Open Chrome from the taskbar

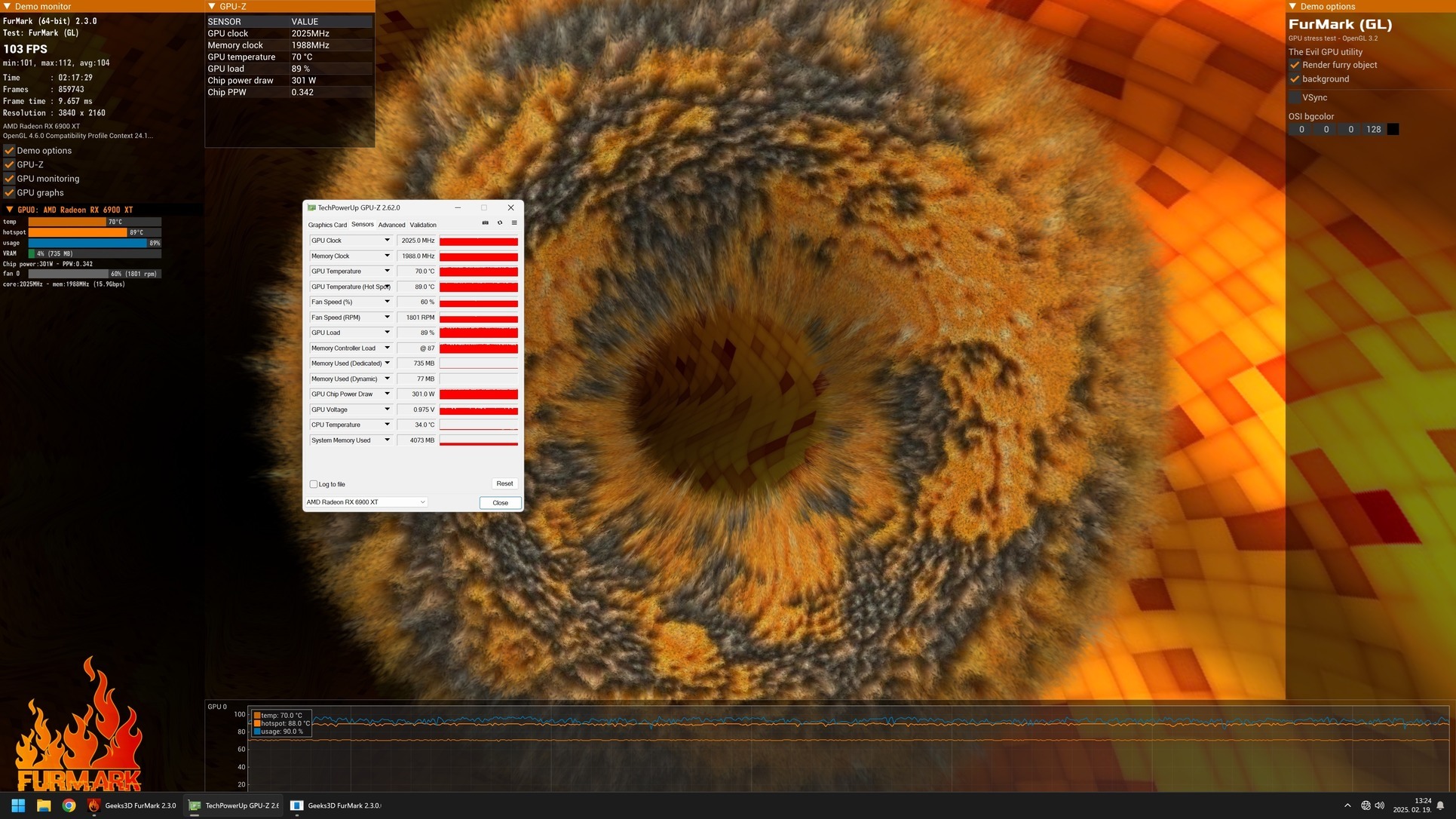coord(69,805)
